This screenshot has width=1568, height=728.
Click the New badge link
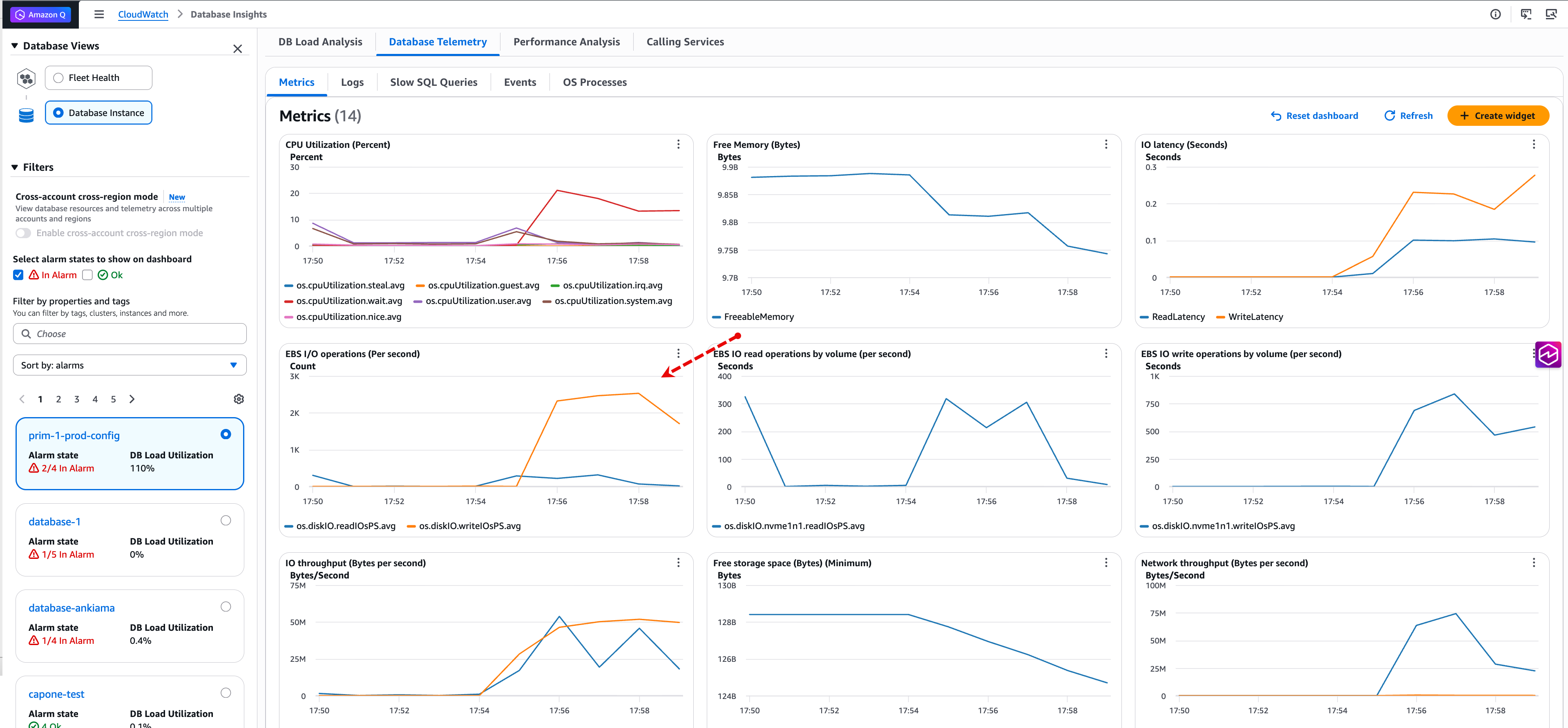176,197
